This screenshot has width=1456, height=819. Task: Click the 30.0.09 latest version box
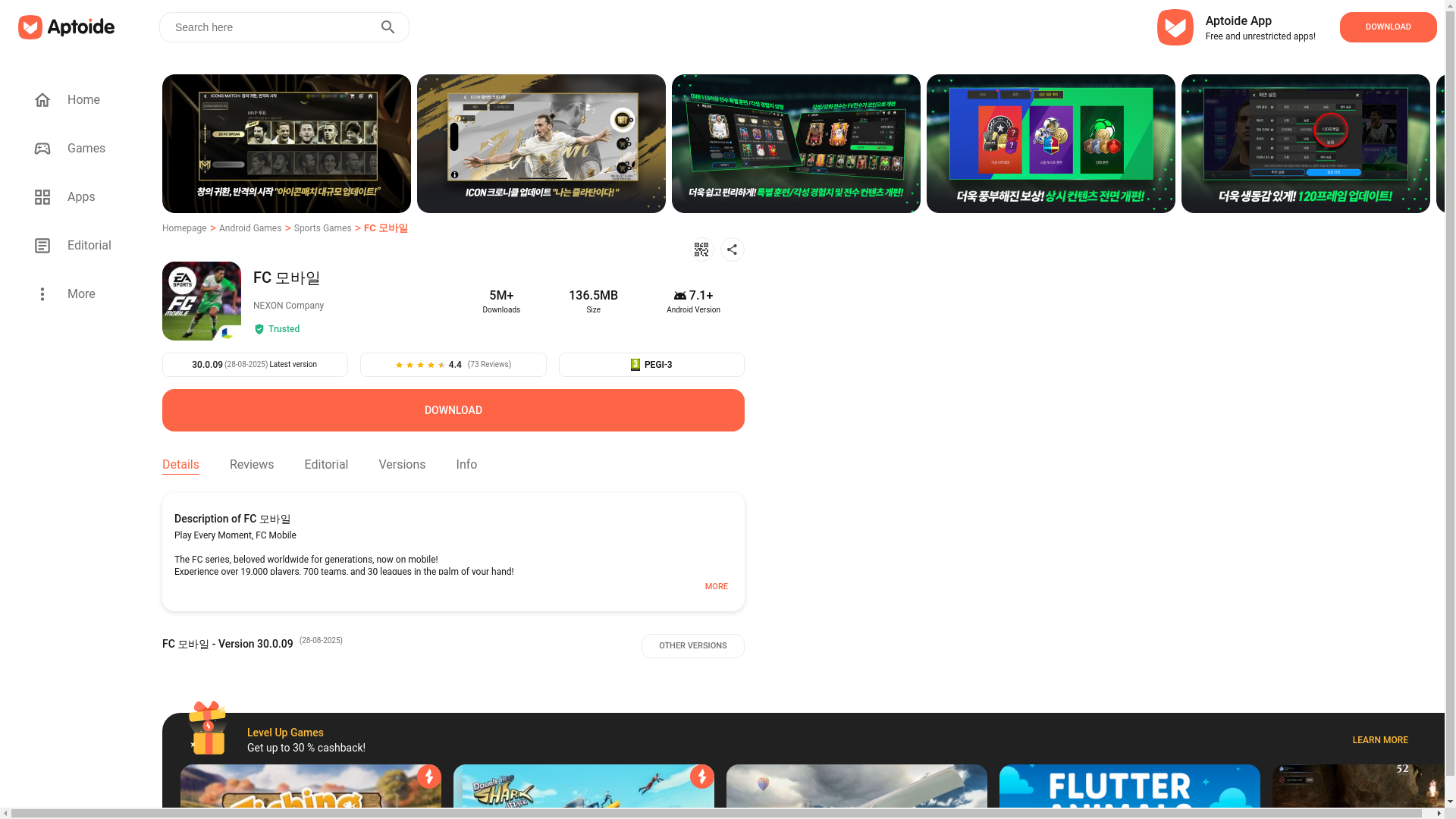coord(255,365)
